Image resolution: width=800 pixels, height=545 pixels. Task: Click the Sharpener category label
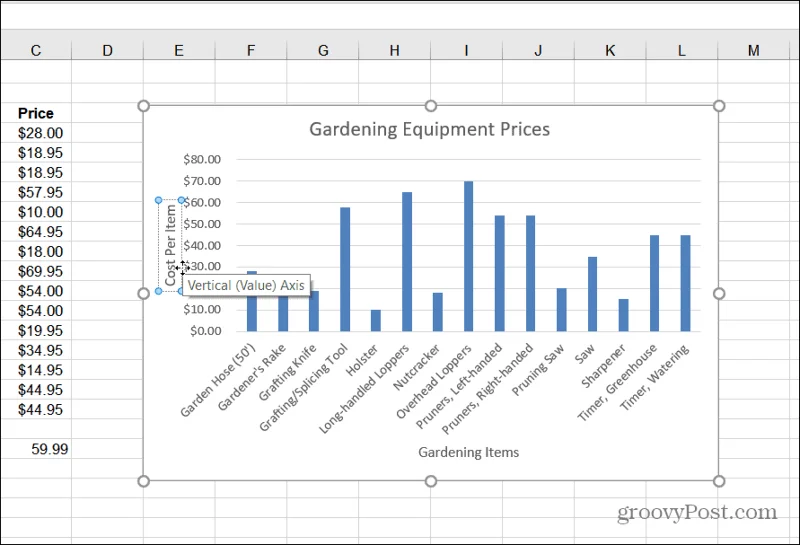pos(604,366)
